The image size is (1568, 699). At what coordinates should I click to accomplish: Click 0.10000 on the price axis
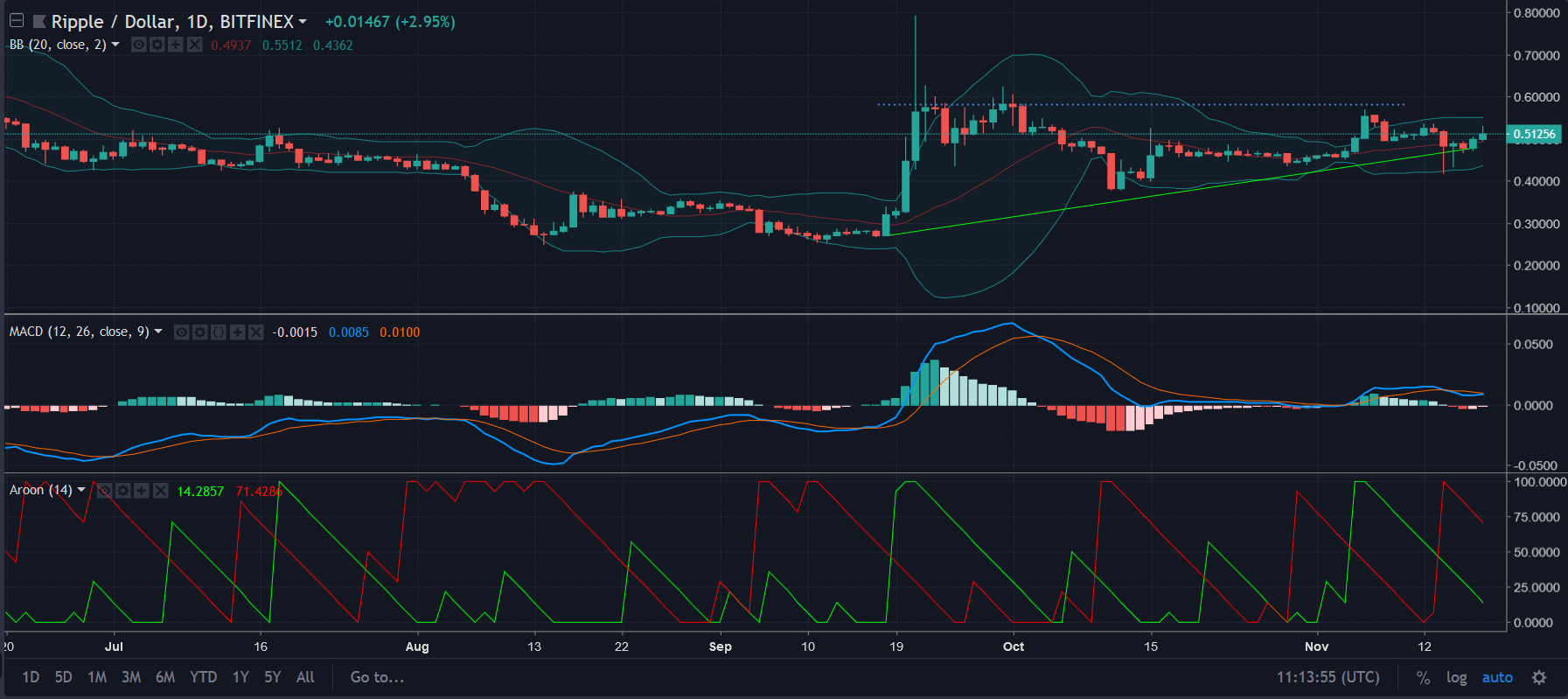pos(1537,308)
